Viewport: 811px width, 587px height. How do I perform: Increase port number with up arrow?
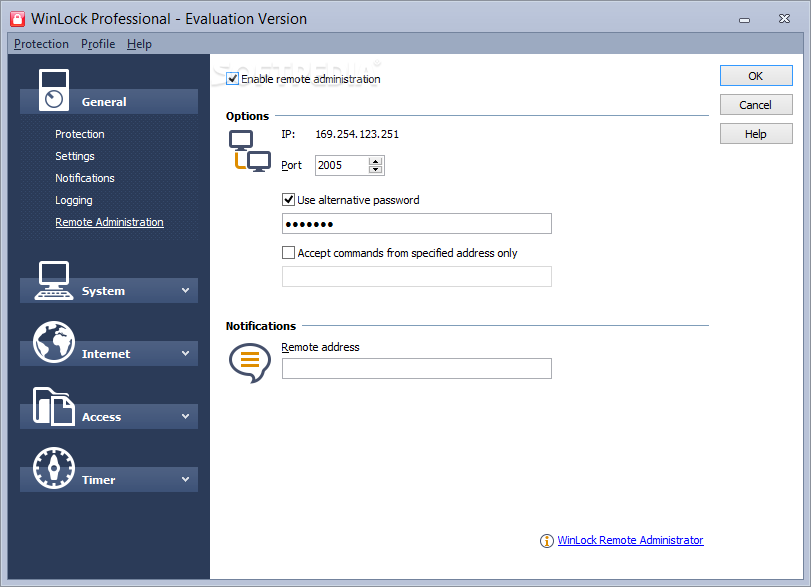(x=376, y=161)
